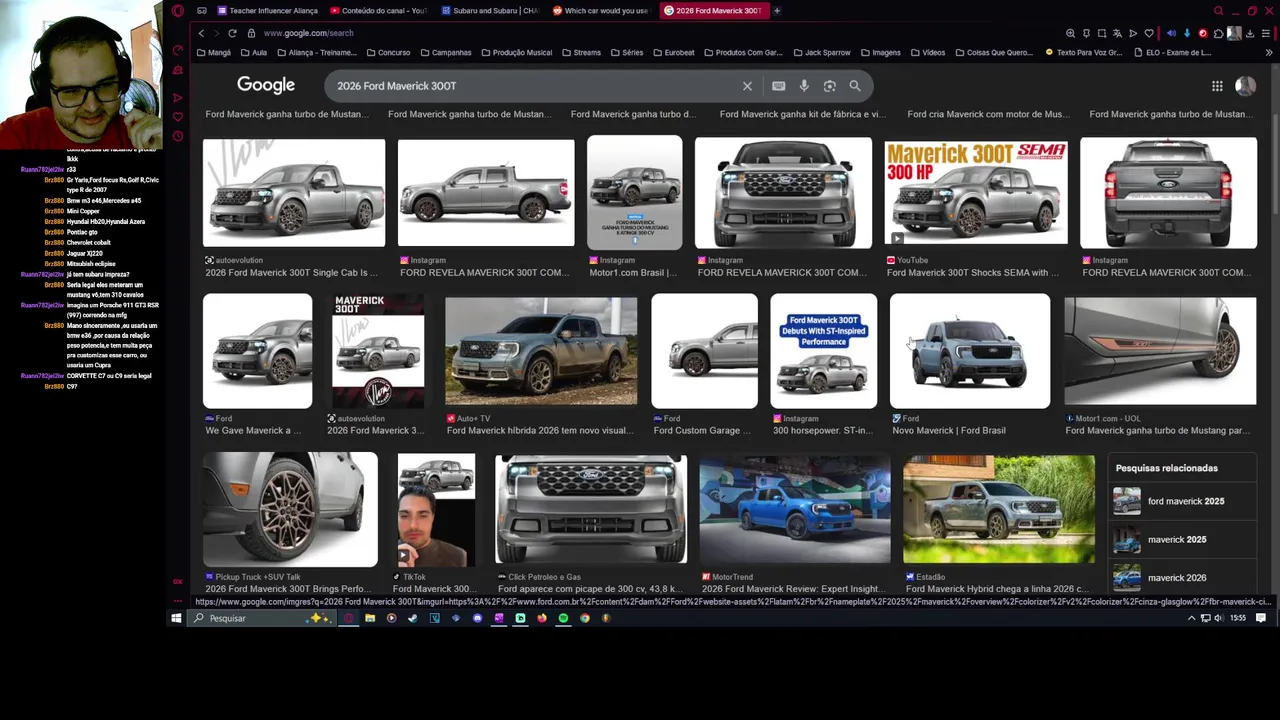The width and height of the screenshot is (1280, 720).
Task: Open the Aula bookmarks folder
Action: (x=254, y=52)
